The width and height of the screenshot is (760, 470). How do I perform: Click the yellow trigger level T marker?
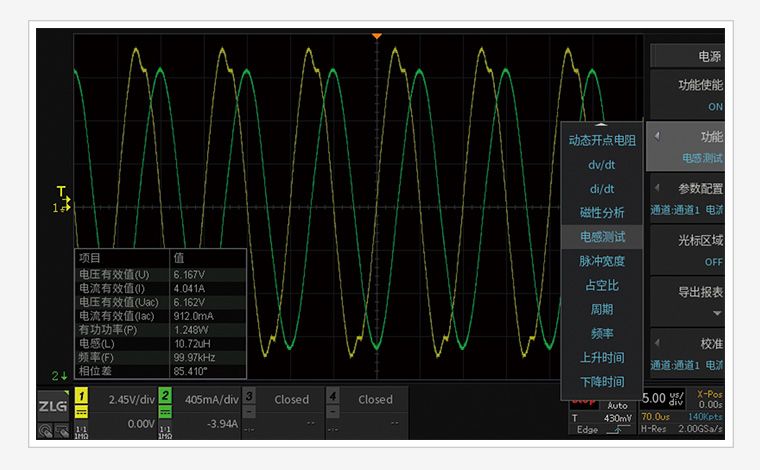point(61,191)
